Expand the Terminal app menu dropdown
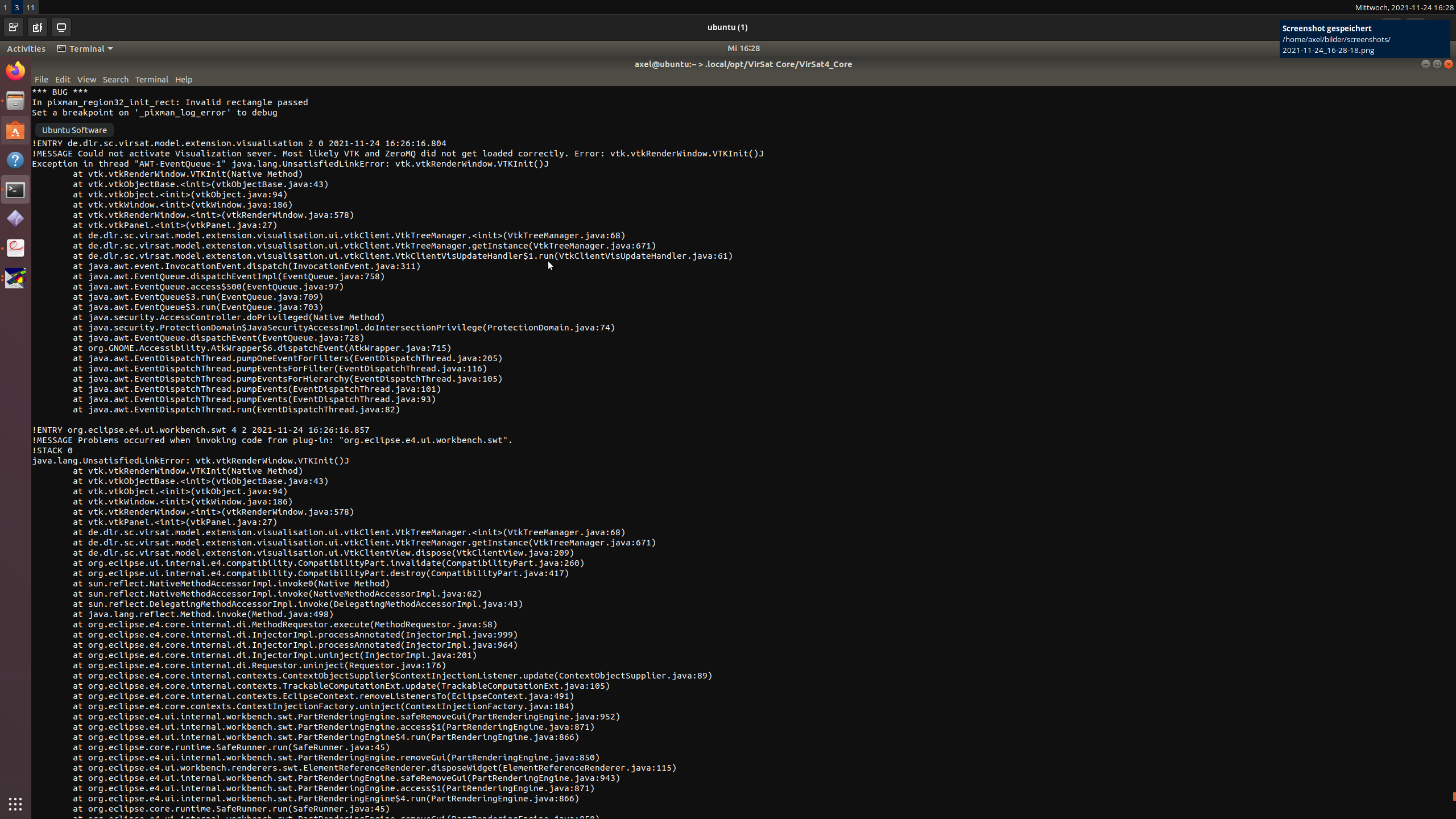 point(85,49)
